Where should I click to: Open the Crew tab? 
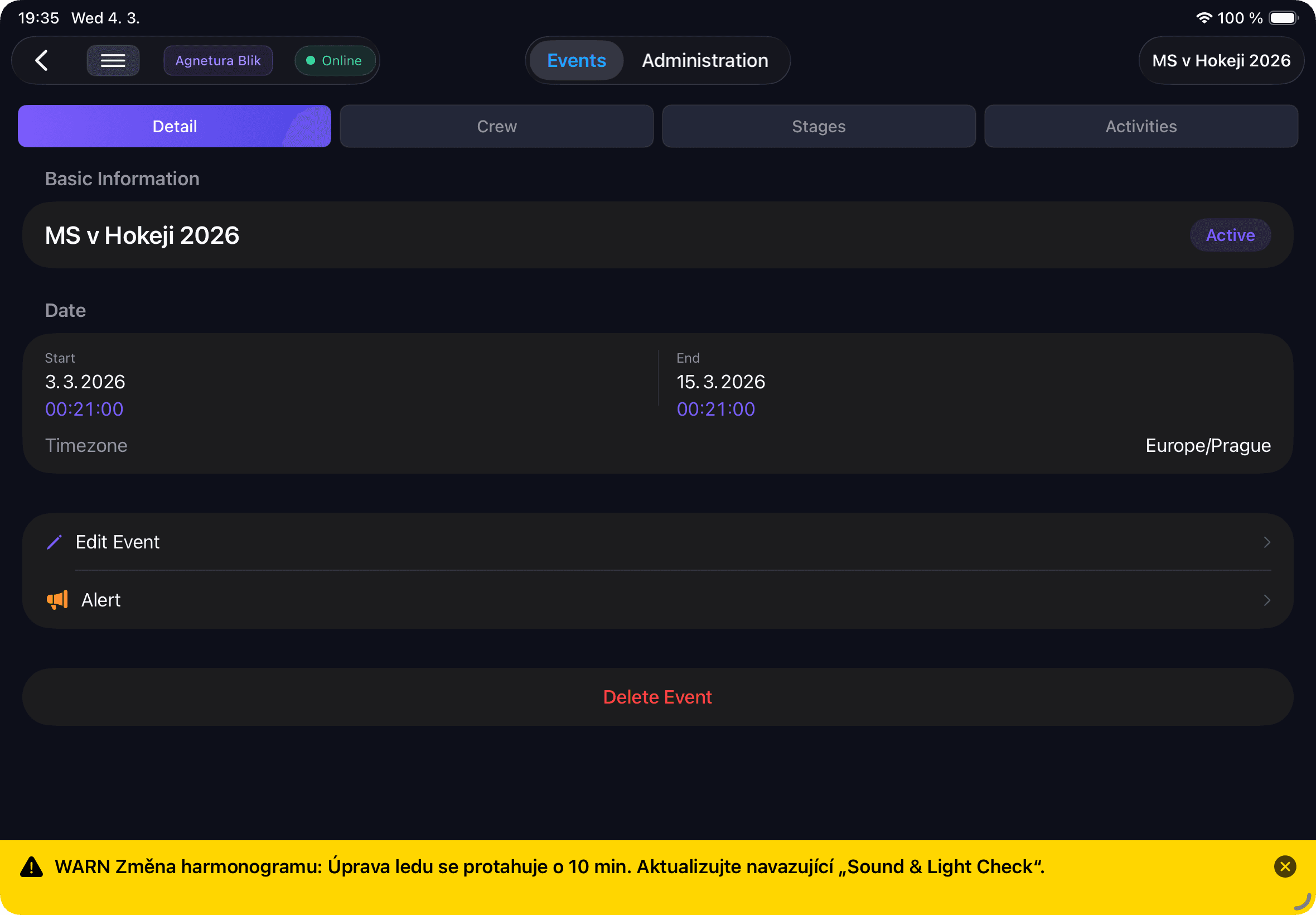click(x=496, y=126)
